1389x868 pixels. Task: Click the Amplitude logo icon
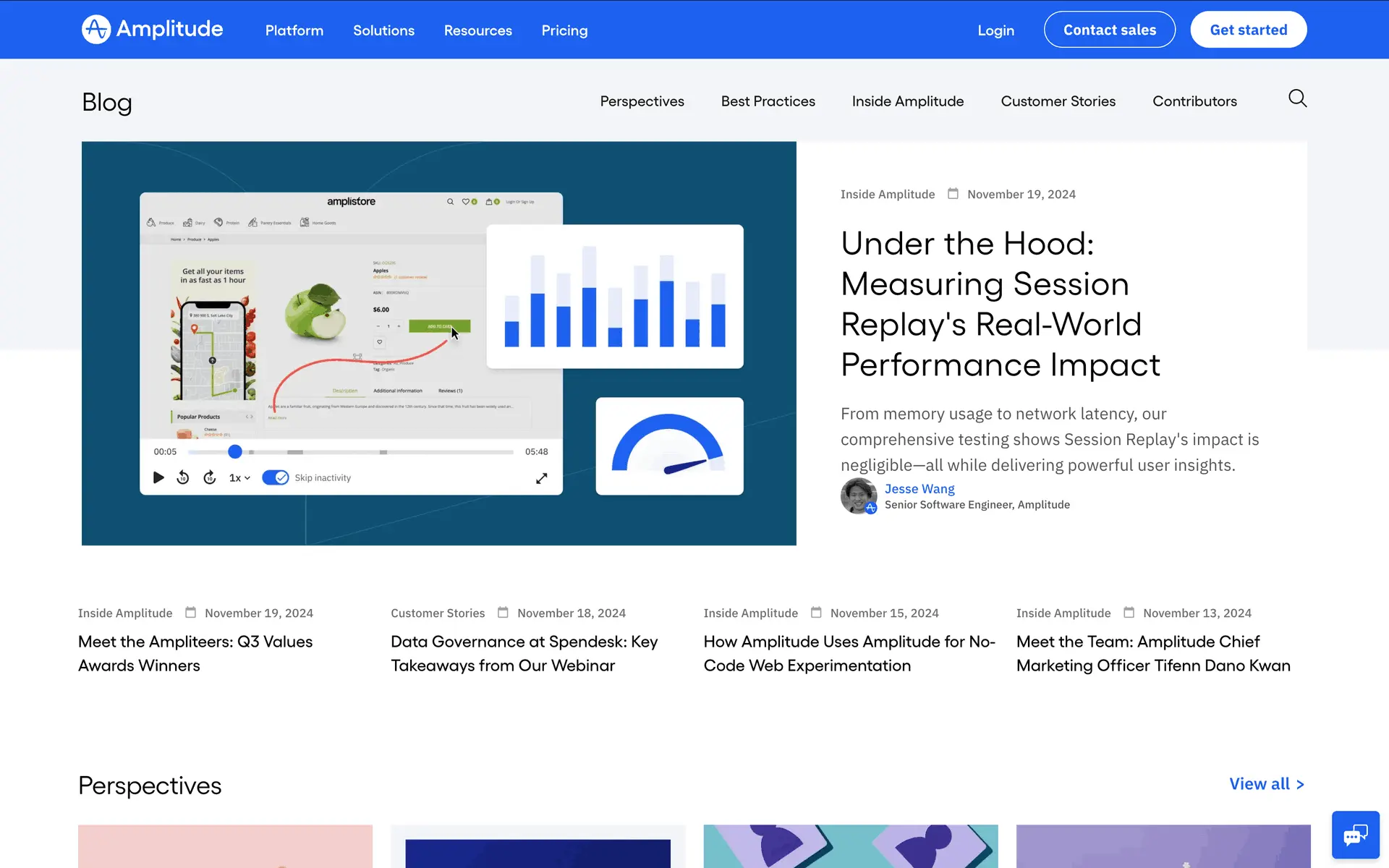click(x=96, y=30)
